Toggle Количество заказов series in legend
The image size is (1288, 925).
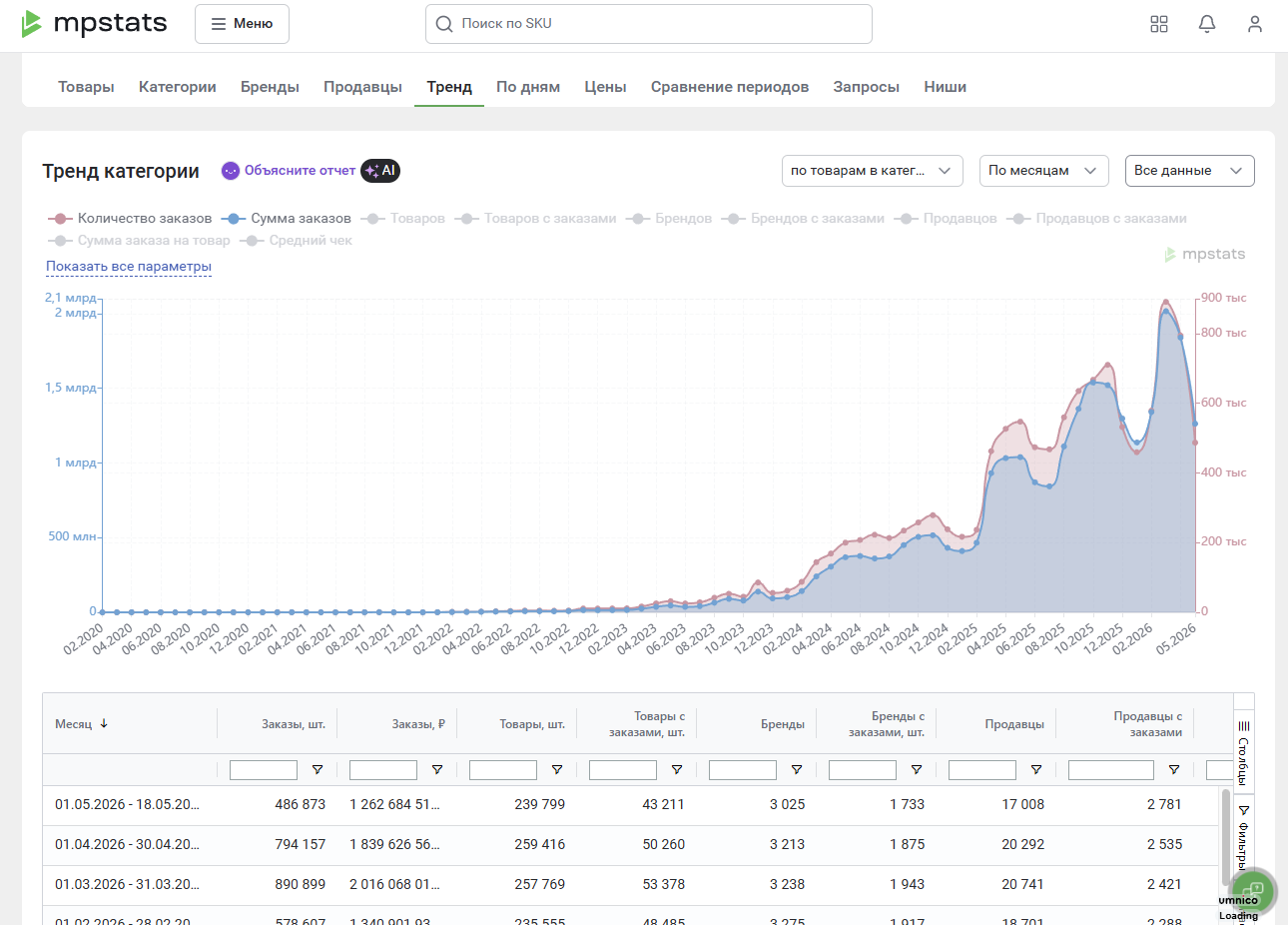pos(130,218)
